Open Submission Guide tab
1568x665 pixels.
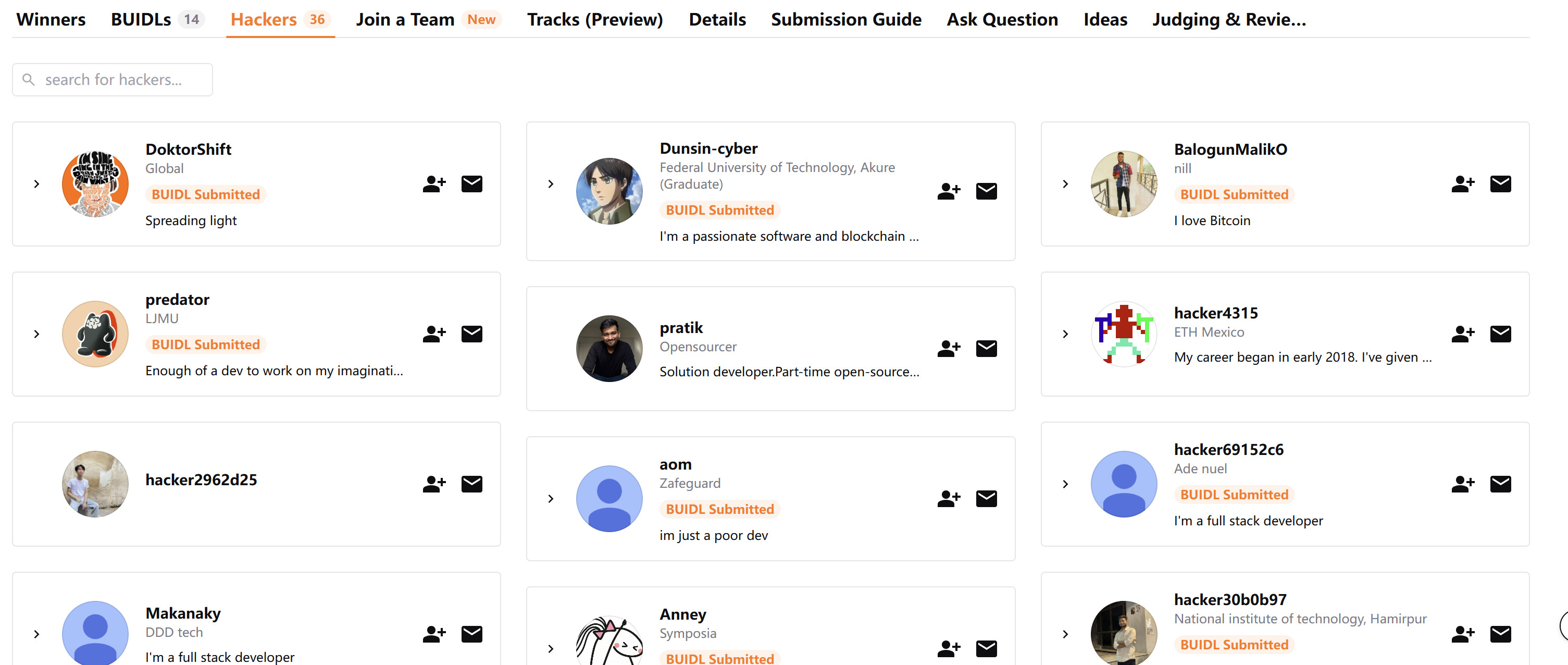click(846, 19)
